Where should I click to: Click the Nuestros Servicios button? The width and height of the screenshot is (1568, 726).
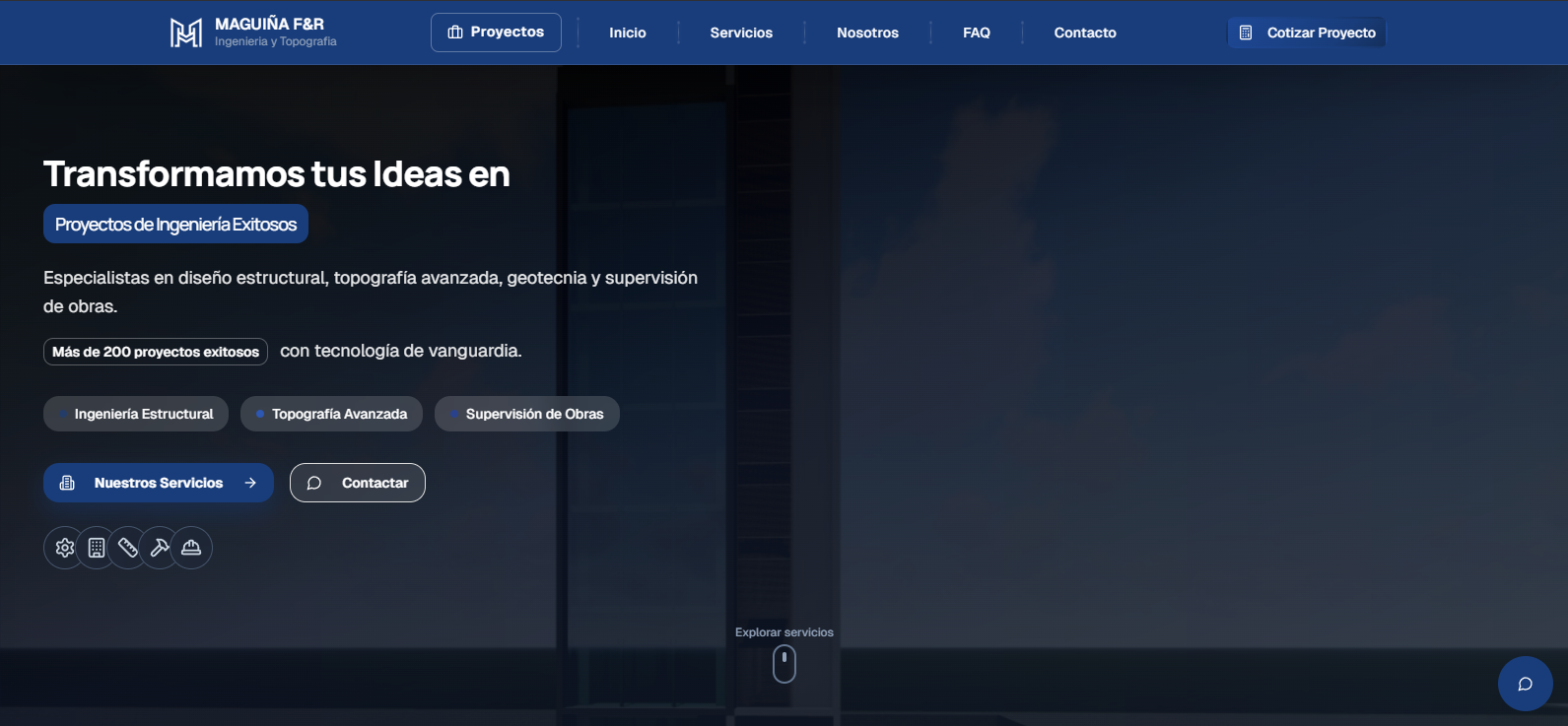click(x=159, y=483)
